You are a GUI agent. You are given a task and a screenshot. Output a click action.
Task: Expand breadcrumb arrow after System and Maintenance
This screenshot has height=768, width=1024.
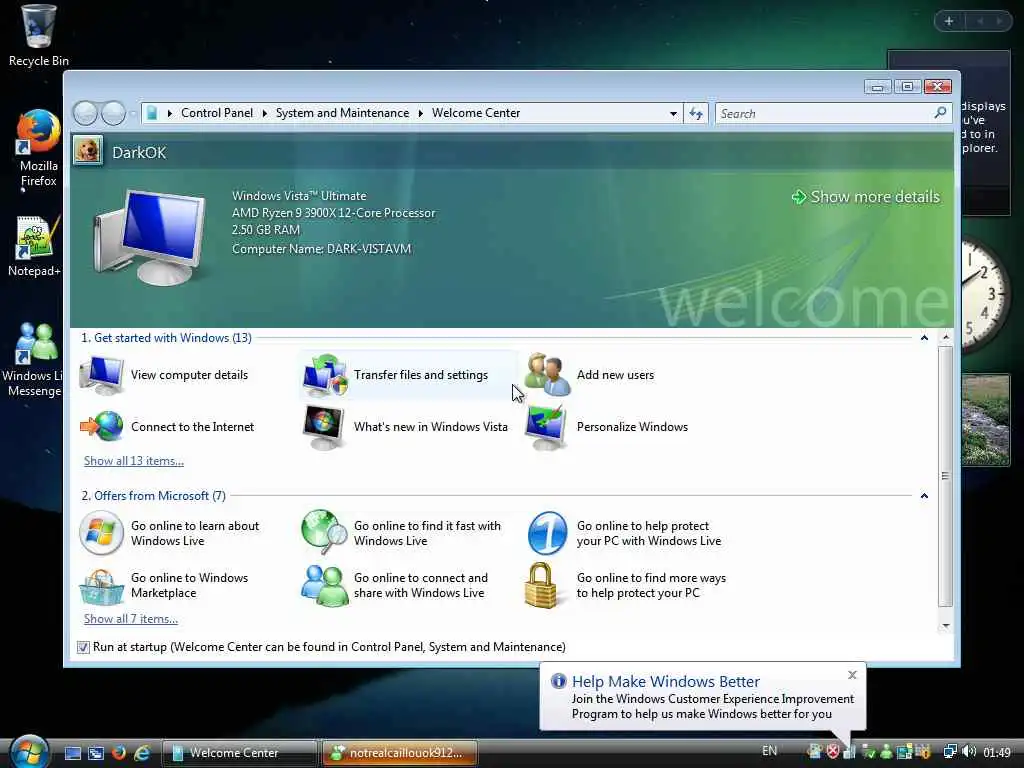[421, 114]
